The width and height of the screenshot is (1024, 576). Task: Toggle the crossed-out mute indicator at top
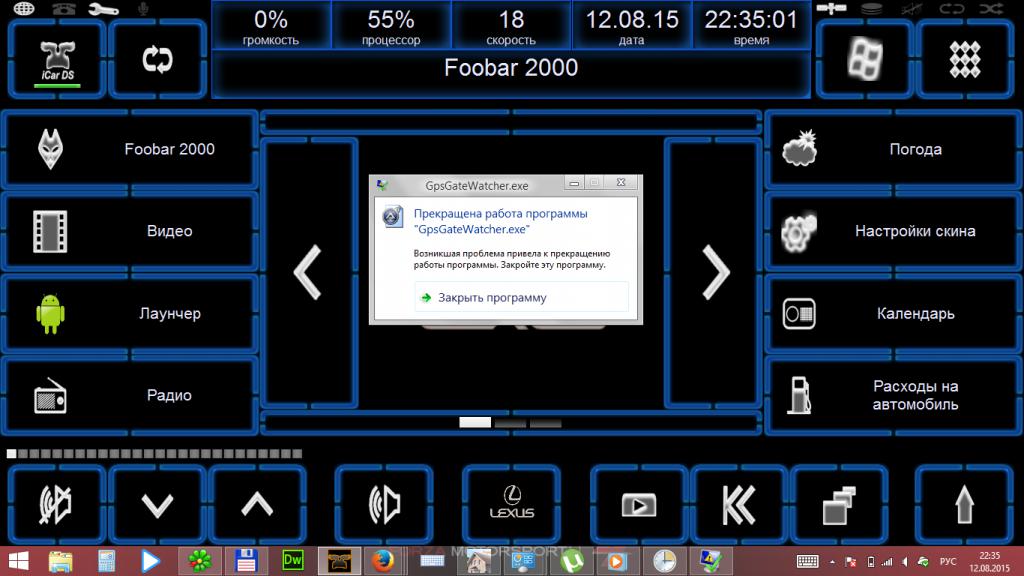pos(912,8)
